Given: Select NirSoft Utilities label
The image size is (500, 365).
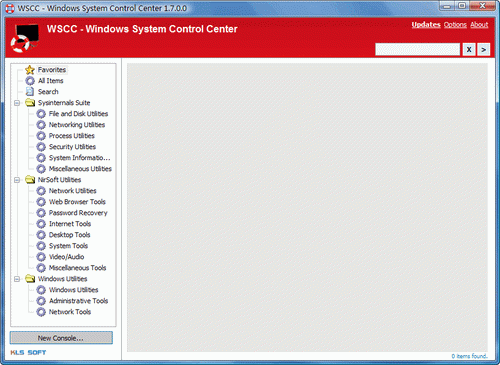Looking at the screenshot, I should (59, 180).
